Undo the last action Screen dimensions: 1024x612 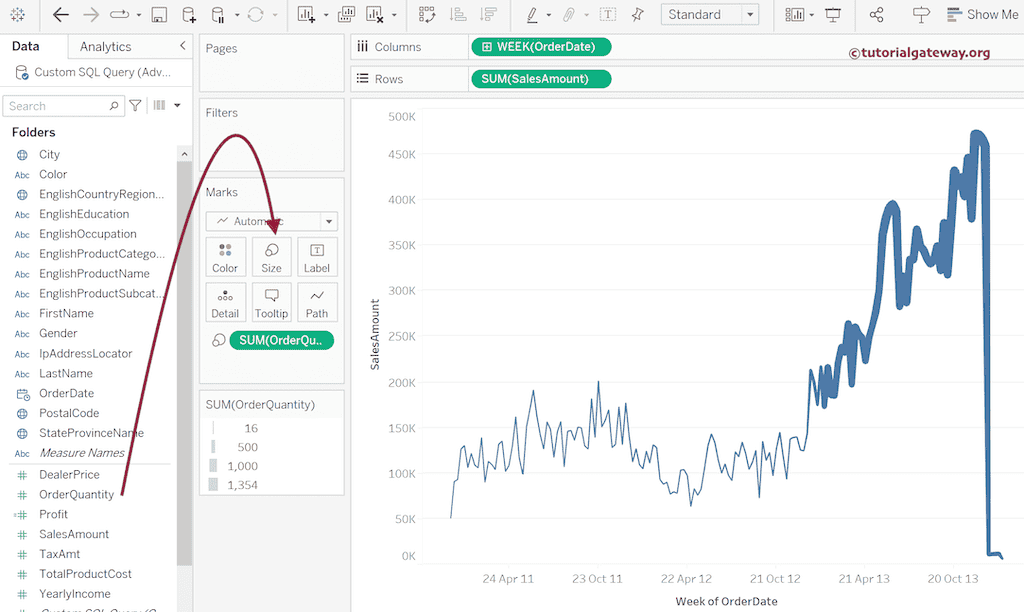[x=59, y=14]
